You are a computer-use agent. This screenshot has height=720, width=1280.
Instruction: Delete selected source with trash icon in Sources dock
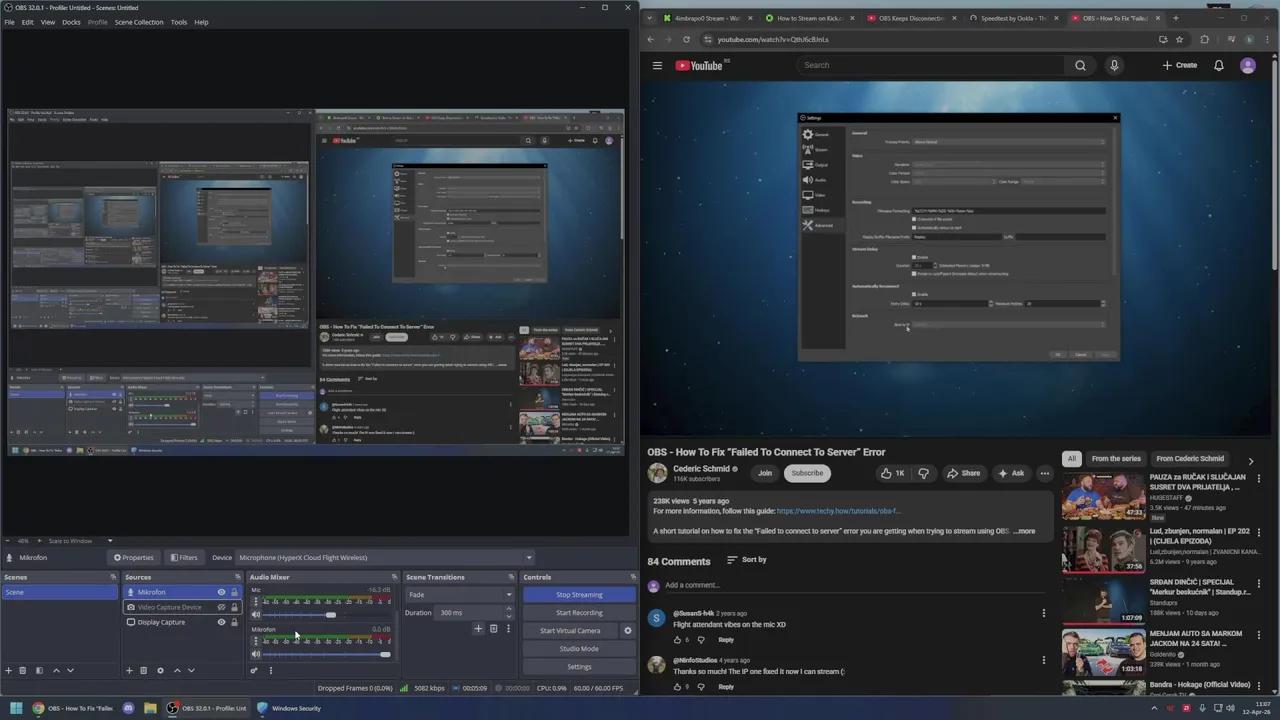[143, 670]
